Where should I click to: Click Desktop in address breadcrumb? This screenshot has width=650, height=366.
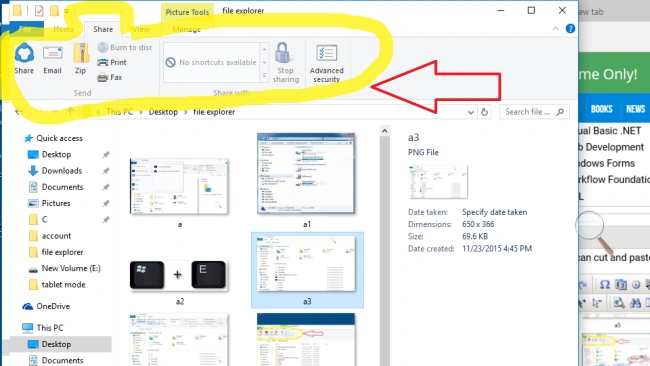click(x=163, y=112)
